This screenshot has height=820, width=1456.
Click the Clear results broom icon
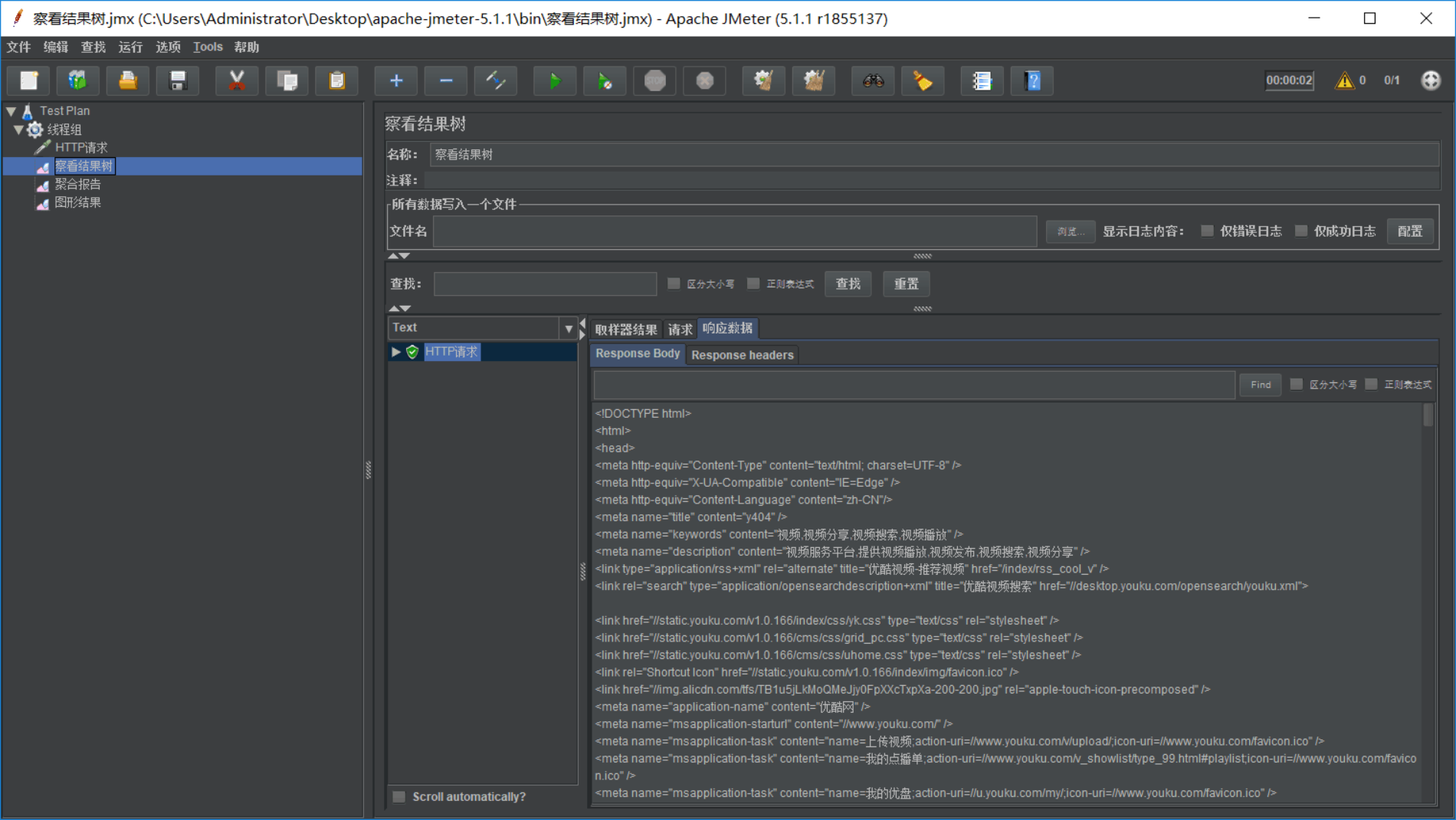(764, 80)
